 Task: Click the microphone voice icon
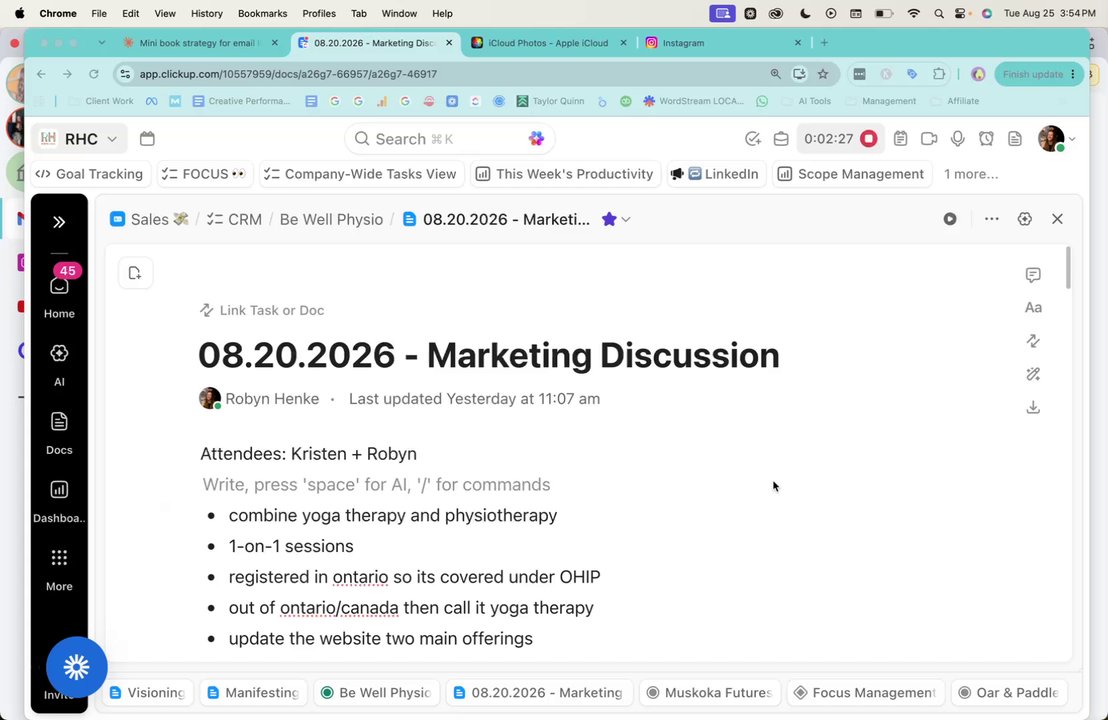(x=957, y=138)
